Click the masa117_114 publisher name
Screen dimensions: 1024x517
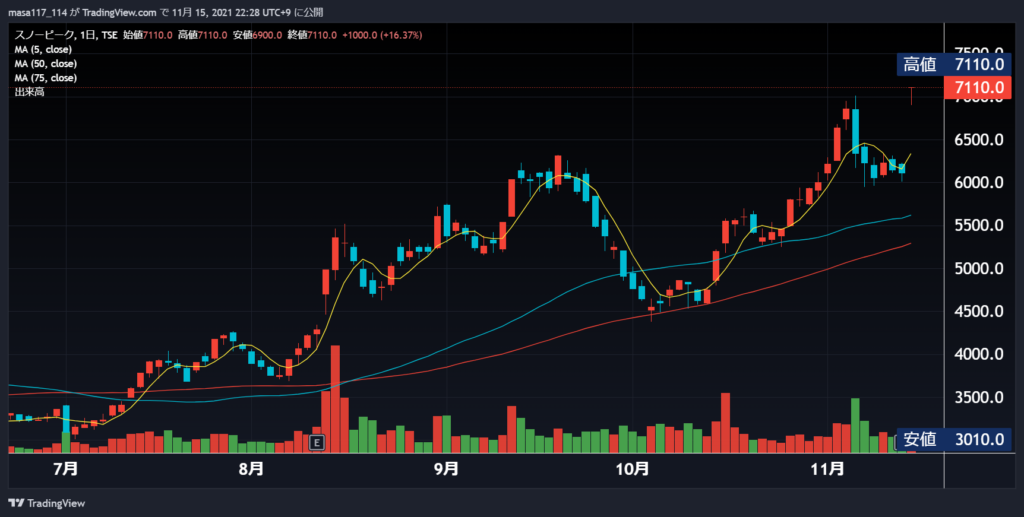(x=37, y=12)
